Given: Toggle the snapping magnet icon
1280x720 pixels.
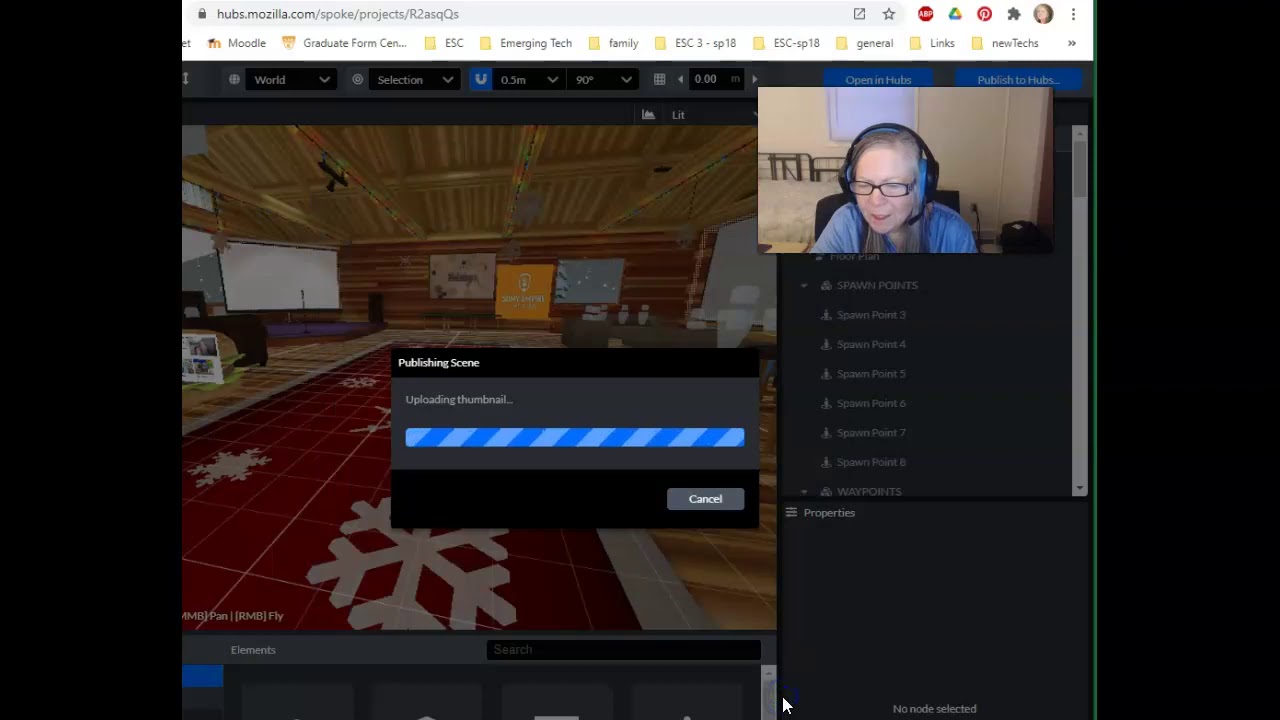Looking at the screenshot, I should coord(481,80).
